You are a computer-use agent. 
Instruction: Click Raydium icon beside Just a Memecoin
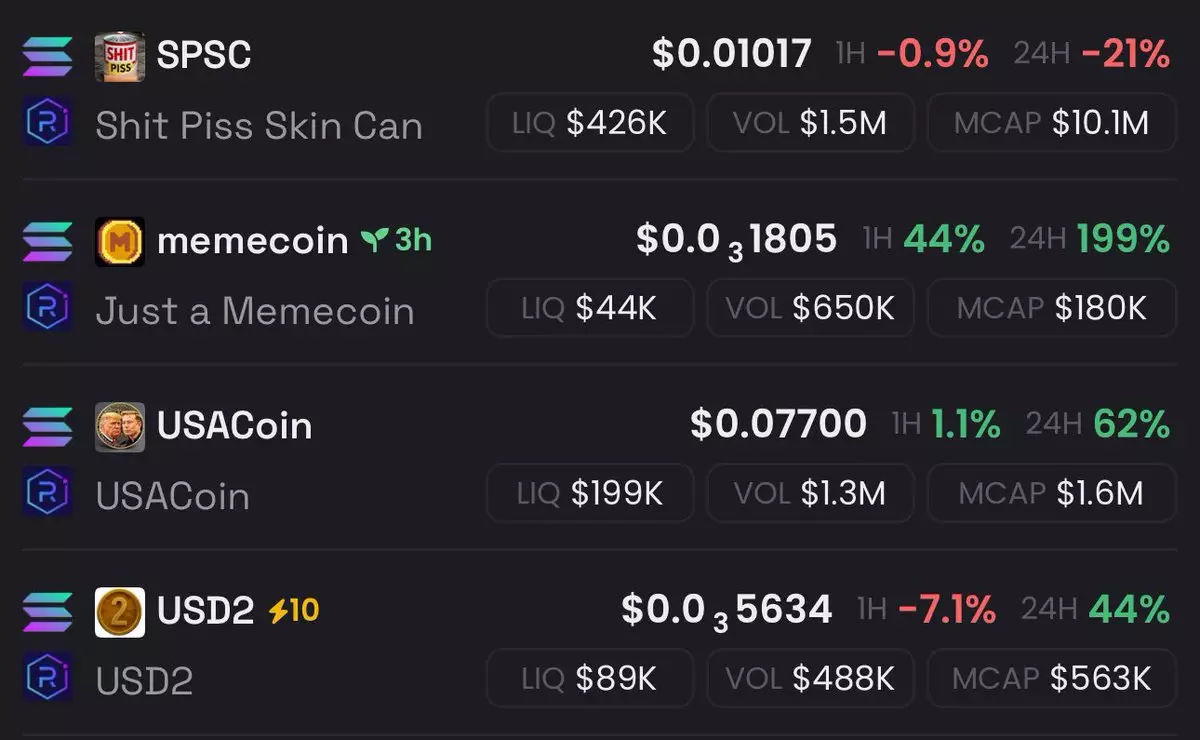click(x=47, y=310)
